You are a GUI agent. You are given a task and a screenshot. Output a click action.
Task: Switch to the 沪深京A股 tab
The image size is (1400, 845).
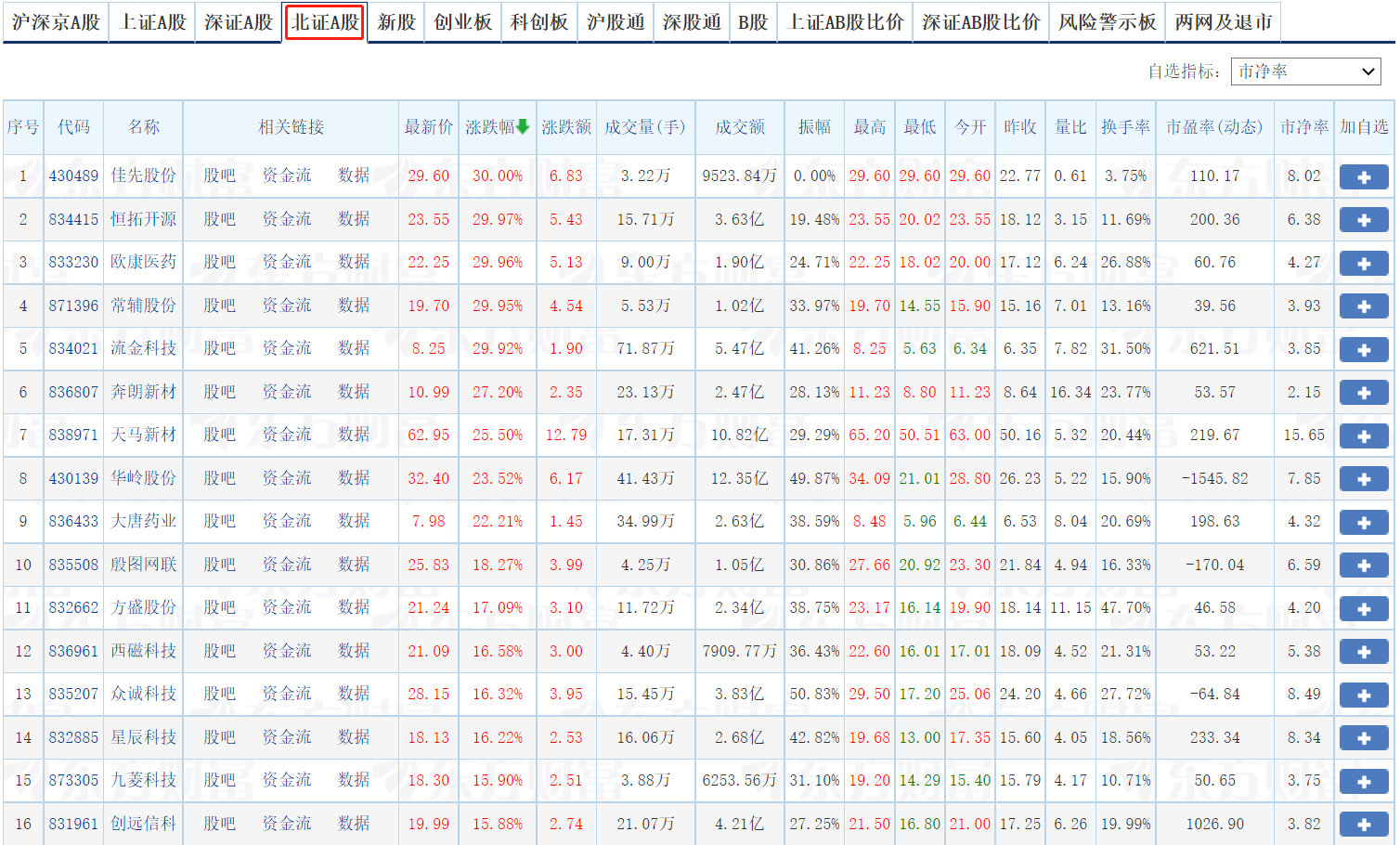click(x=55, y=22)
